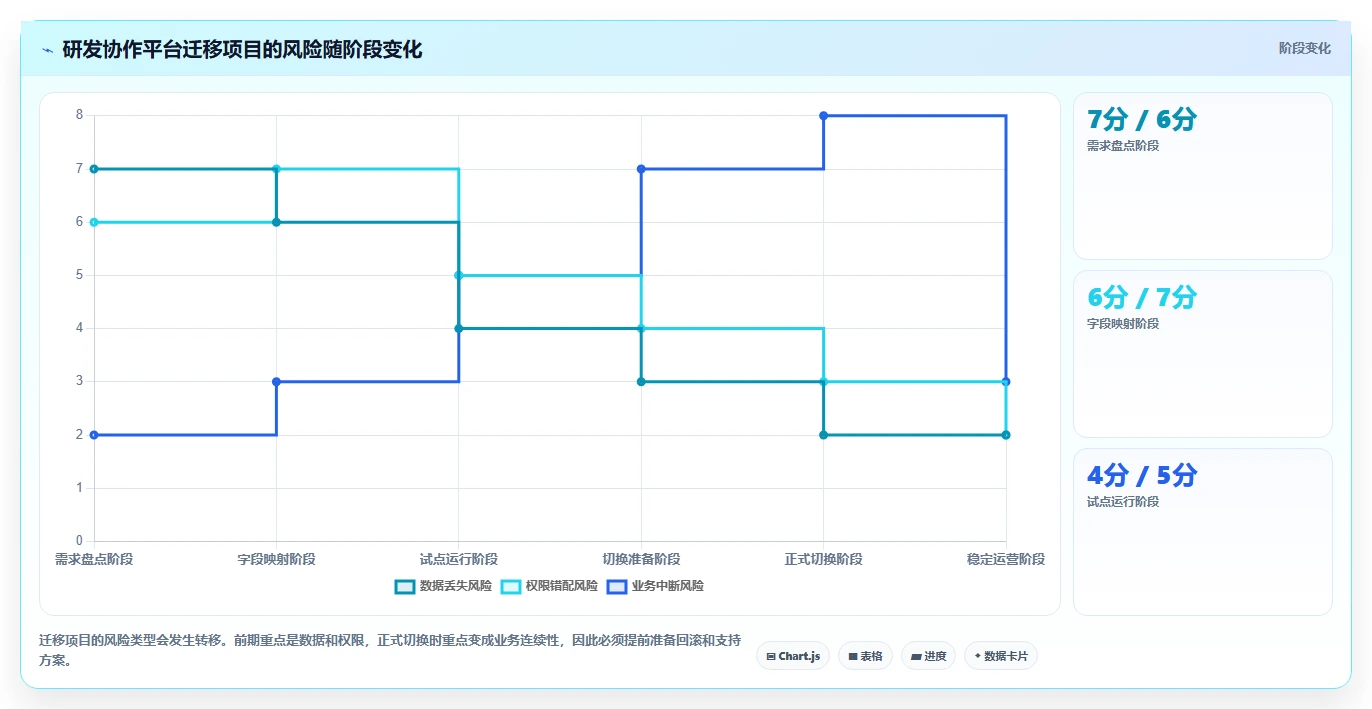Click the y-axis value 5
This screenshot has width=1372, height=709.
coord(80,275)
